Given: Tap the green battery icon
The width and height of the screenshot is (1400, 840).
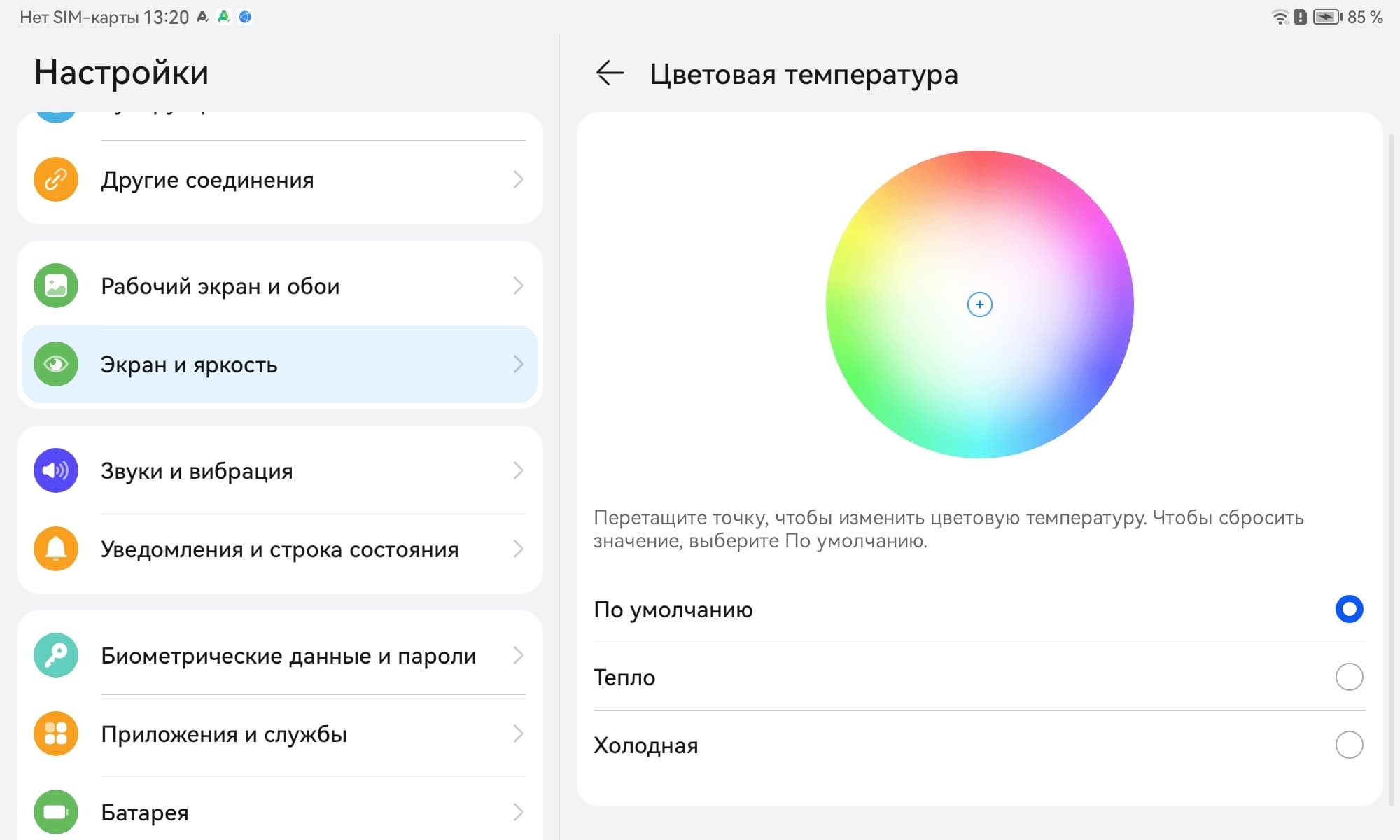Looking at the screenshot, I should (x=56, y=812).
